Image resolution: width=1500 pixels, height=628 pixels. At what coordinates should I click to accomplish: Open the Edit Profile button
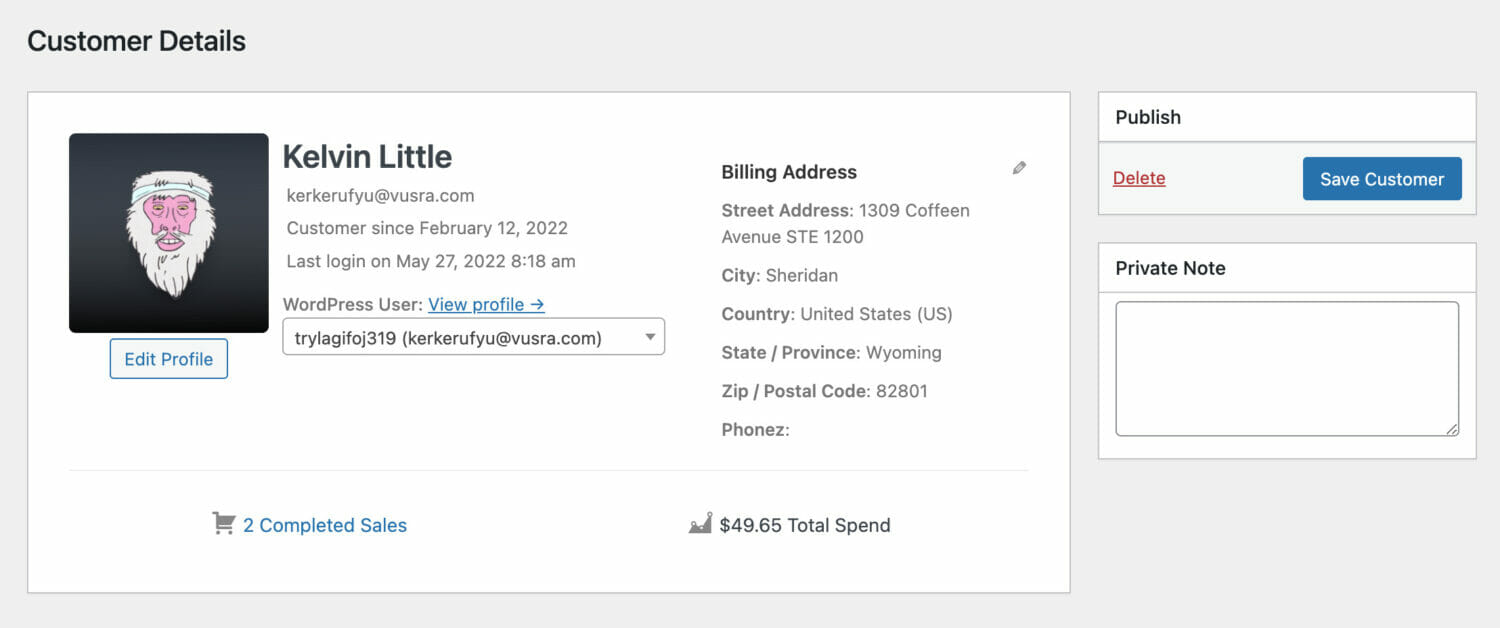coord(169,359)
